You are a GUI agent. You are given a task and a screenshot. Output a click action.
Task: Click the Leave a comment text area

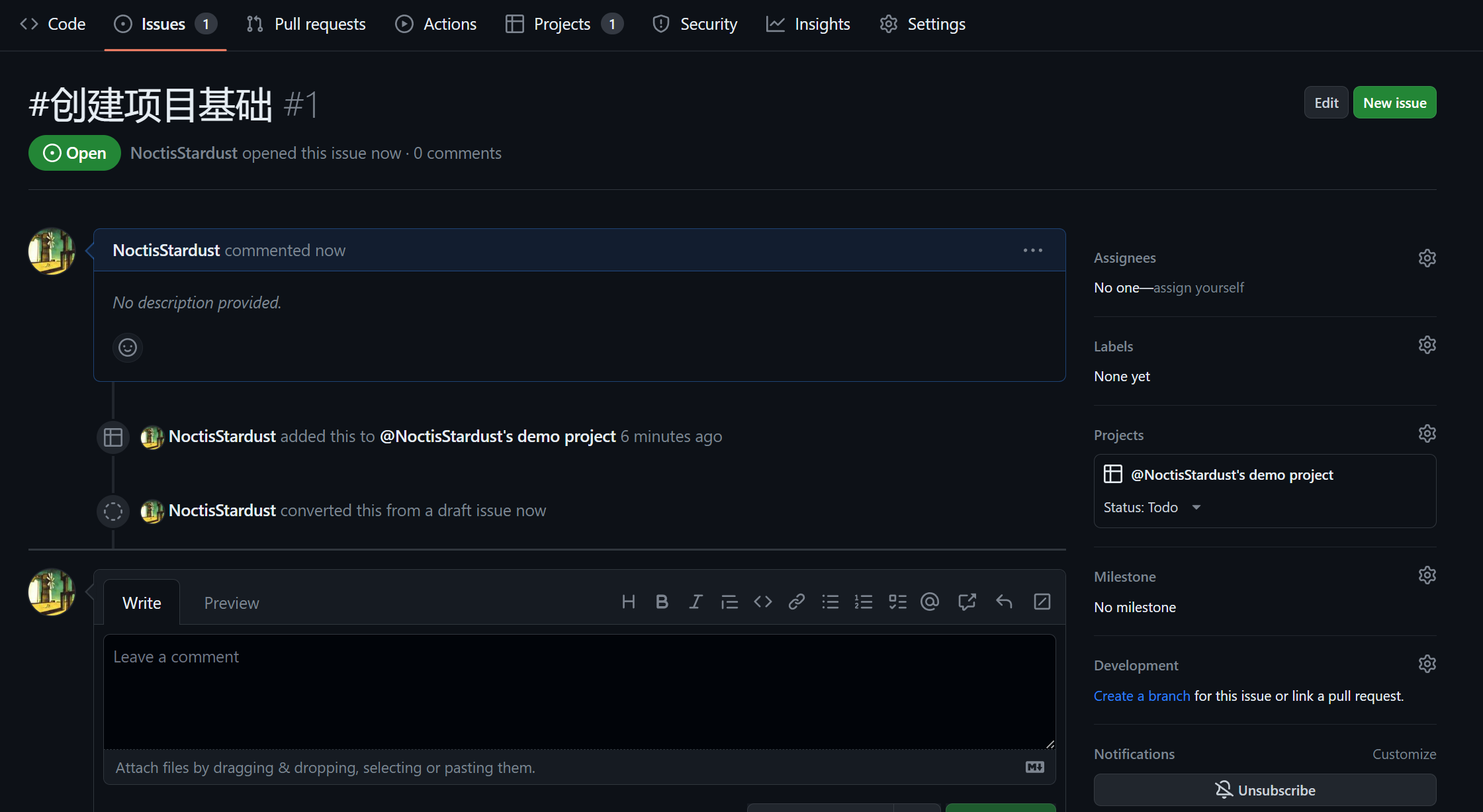[x=579, y=692]
